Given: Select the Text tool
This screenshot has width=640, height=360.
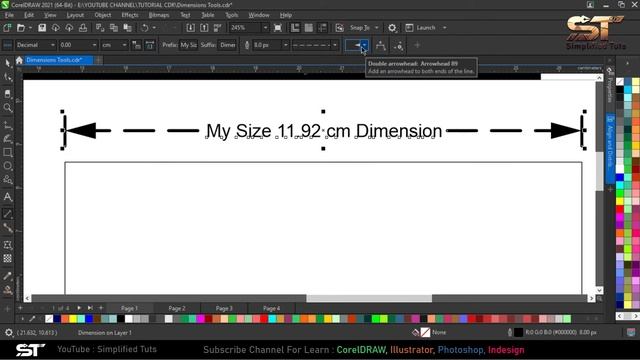Looking at the screenshot, I should 8,197.
